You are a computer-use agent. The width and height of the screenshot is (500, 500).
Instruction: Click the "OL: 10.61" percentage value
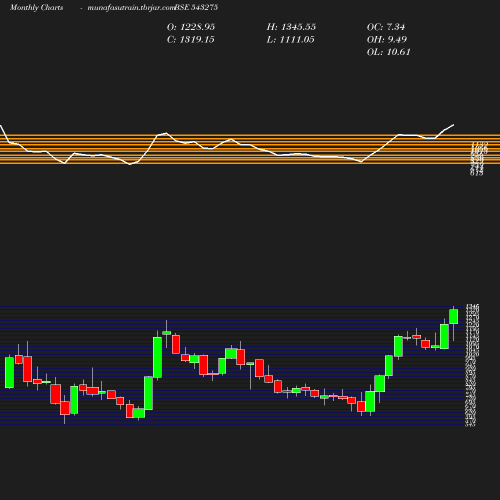tap(388, 52)
